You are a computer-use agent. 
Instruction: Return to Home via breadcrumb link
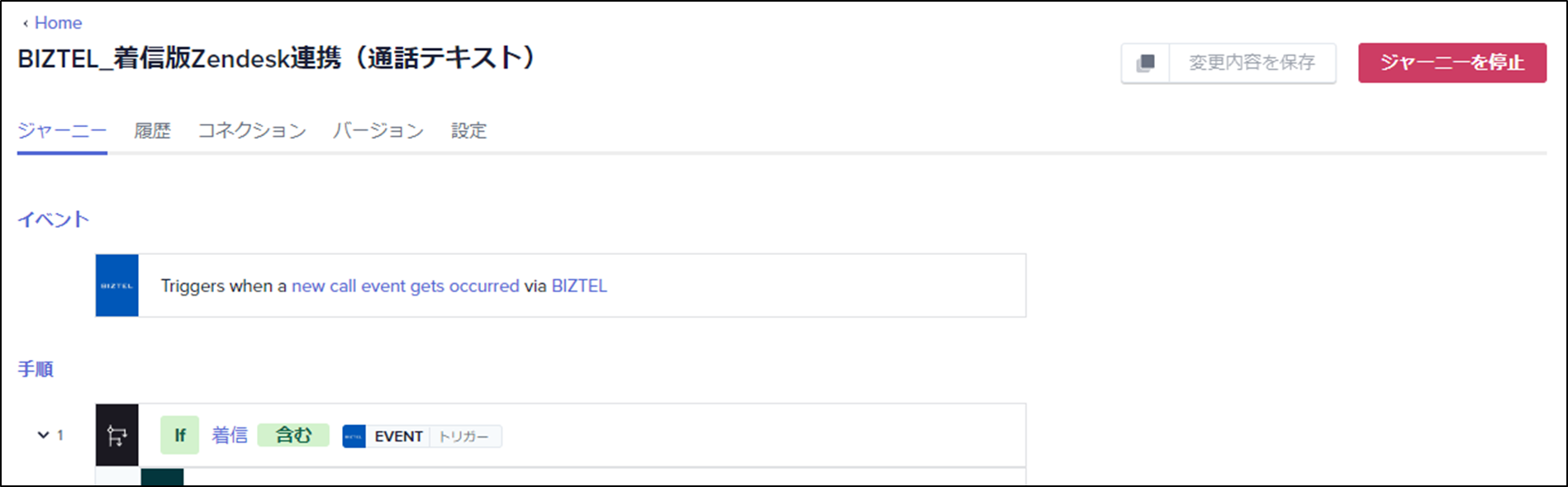tap(58, 23)
